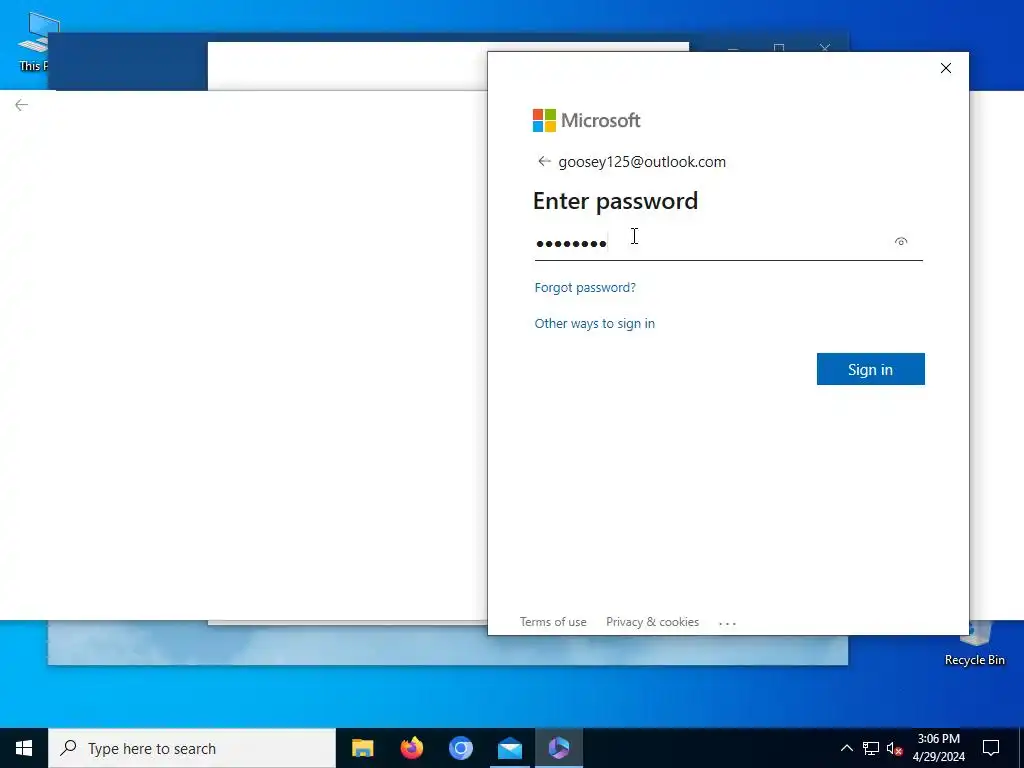Image resolution: width=1024 pixels, height=768 pixels.
Task: Open the Windows Start menu
Action: tap(24, 748)
